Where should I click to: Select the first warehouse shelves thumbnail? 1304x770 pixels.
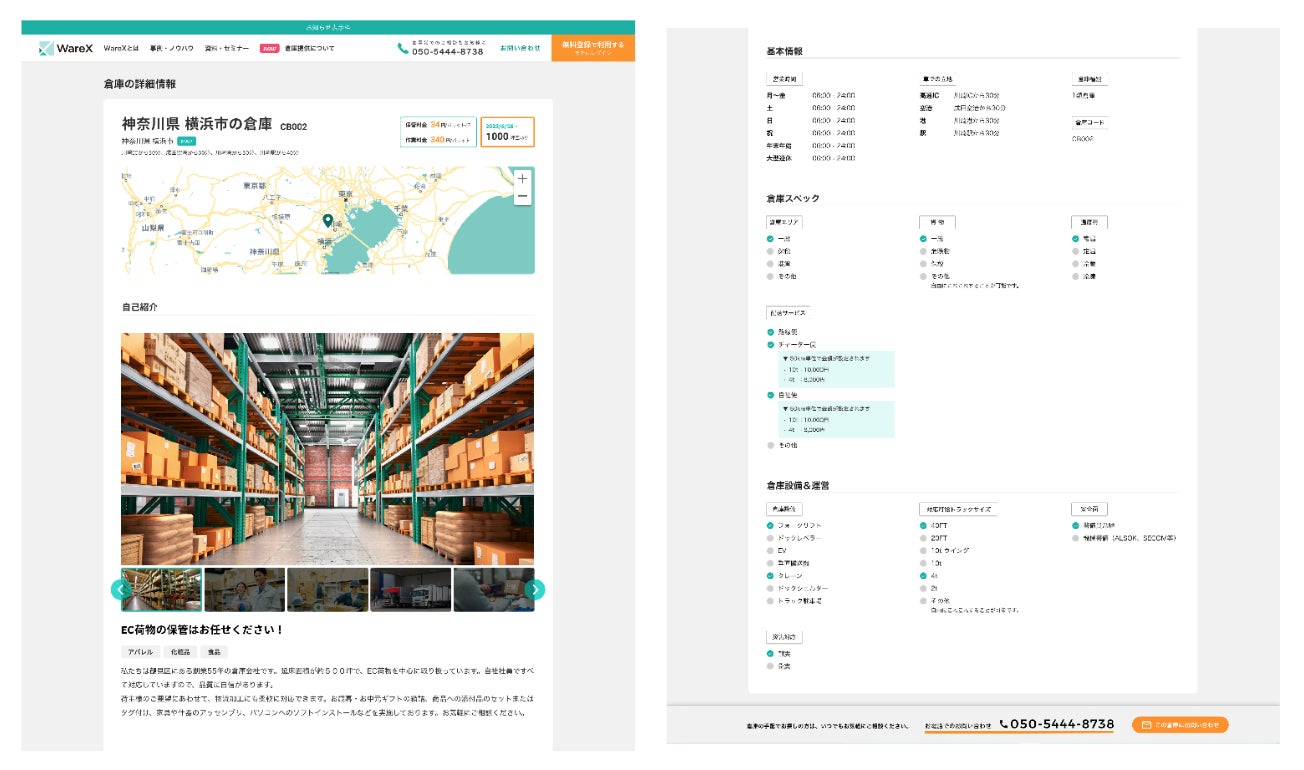click(161, 590)
